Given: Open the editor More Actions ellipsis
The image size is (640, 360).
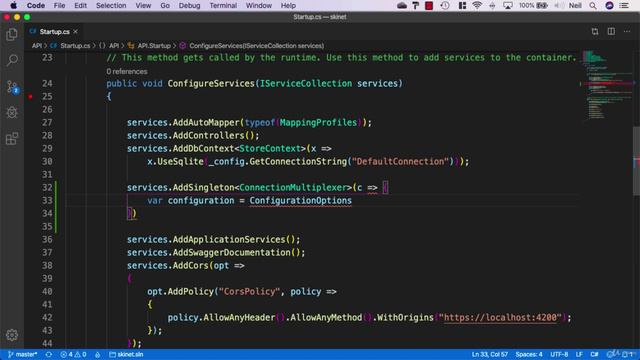Looking at the screenshot, I should (627, 31).
